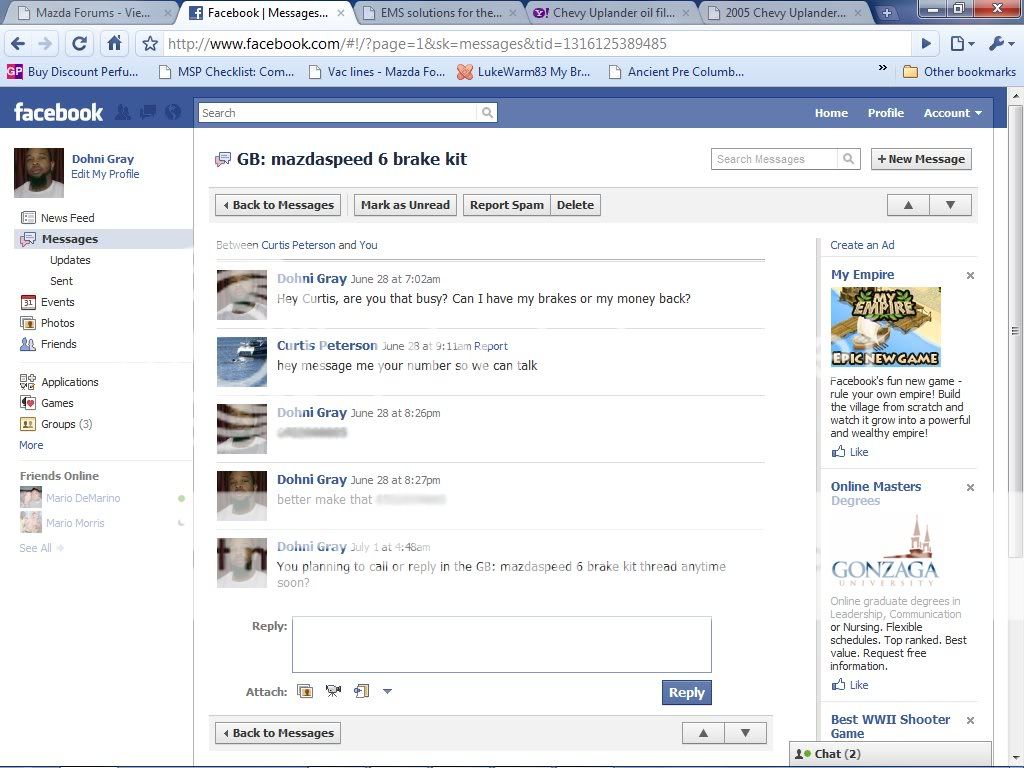Click into the Facebook Search field
1024x768 pixels.
point(338,113)
